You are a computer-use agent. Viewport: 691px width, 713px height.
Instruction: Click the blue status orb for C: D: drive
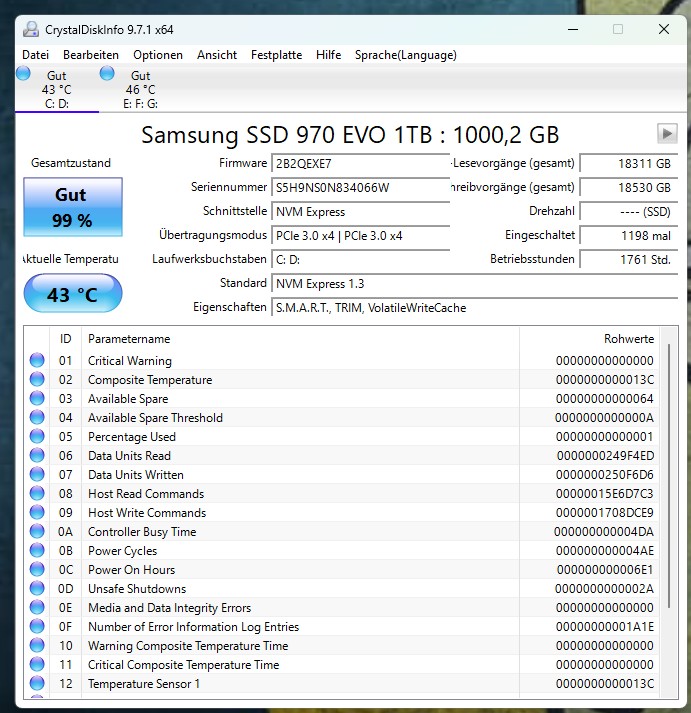coord(23,73)
